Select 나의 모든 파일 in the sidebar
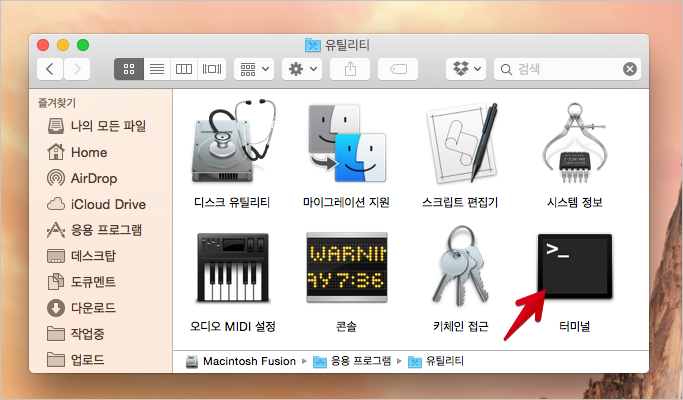 pos(97,126)
